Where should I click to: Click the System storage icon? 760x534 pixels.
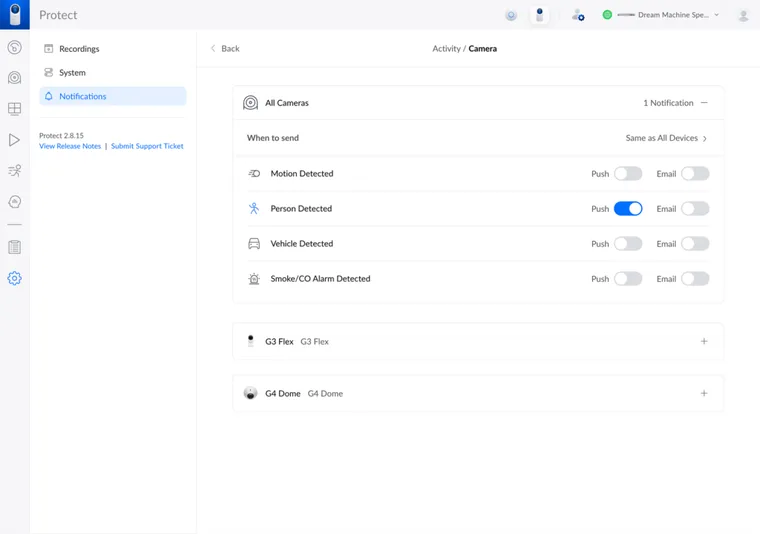48,72
